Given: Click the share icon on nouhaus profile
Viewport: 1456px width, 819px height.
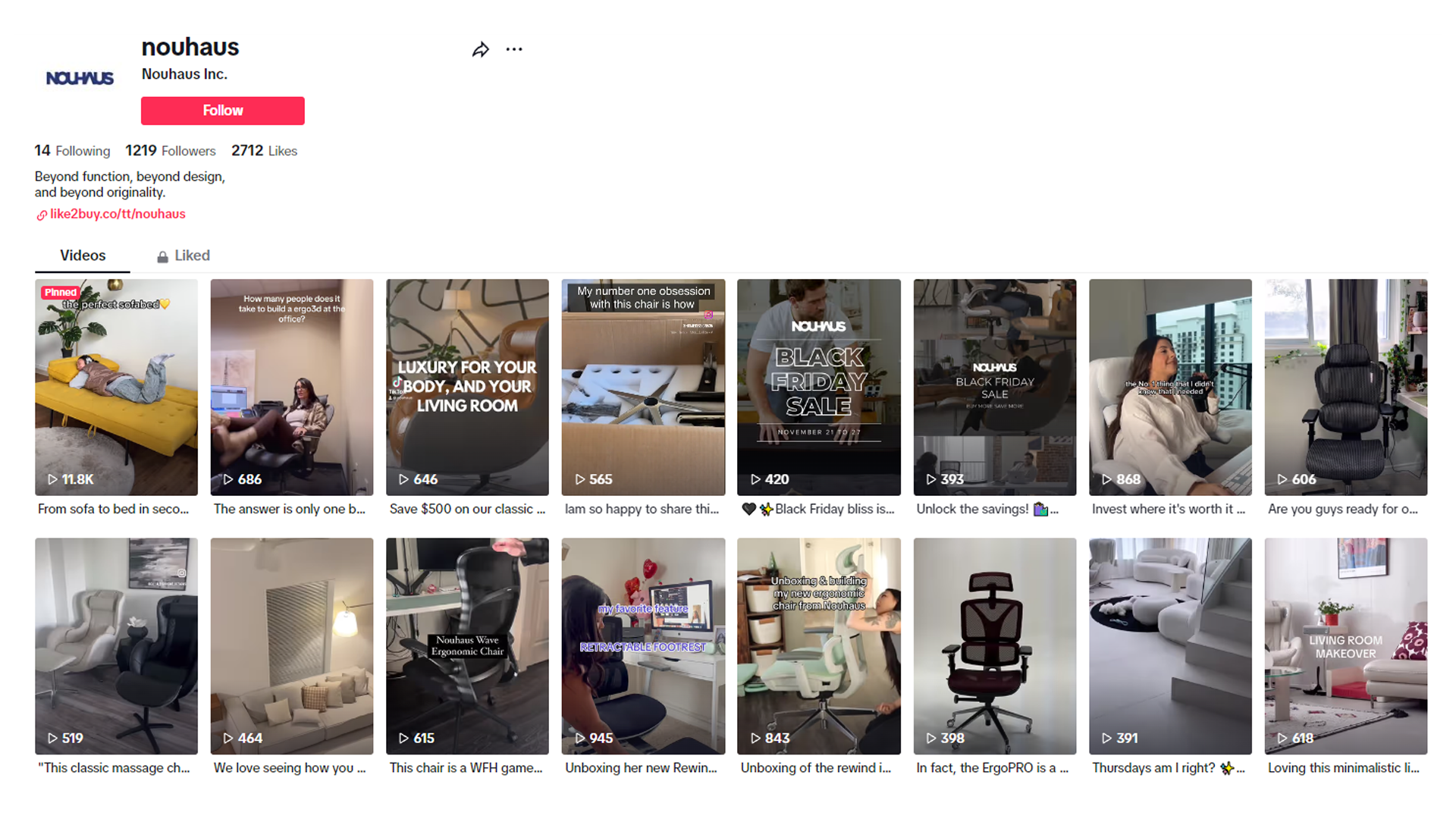Looking at the screenshot, I should 481,50.
